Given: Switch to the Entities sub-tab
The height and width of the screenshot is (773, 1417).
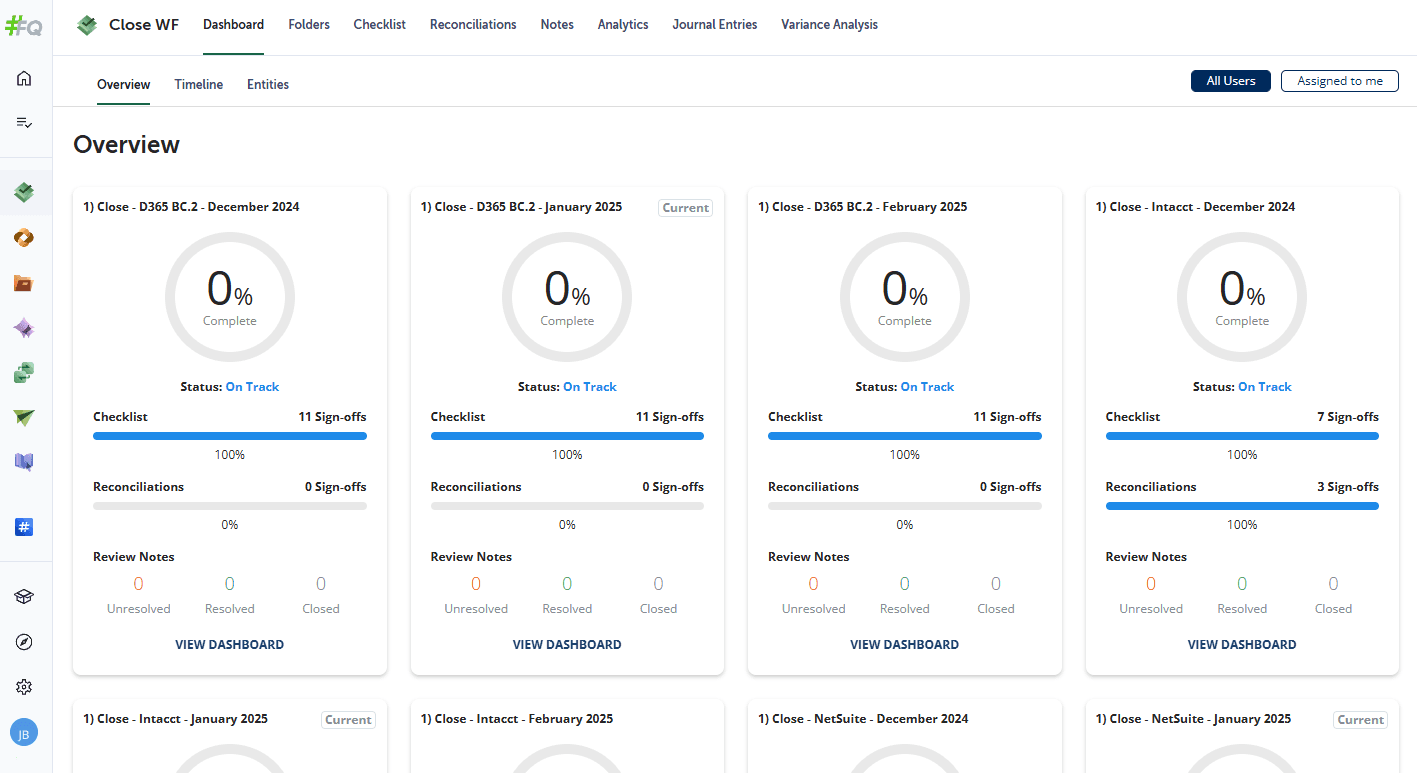Looking at the screenshot, I should pyautogui.click(x=268, y=85).
